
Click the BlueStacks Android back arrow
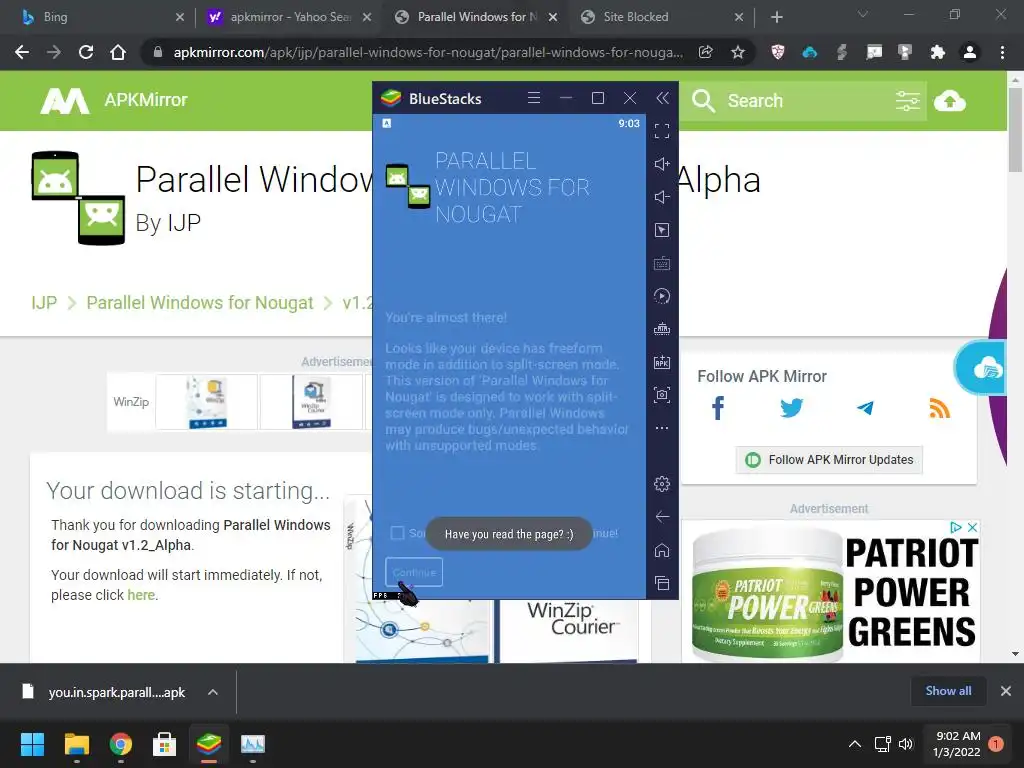coord(662,517)
